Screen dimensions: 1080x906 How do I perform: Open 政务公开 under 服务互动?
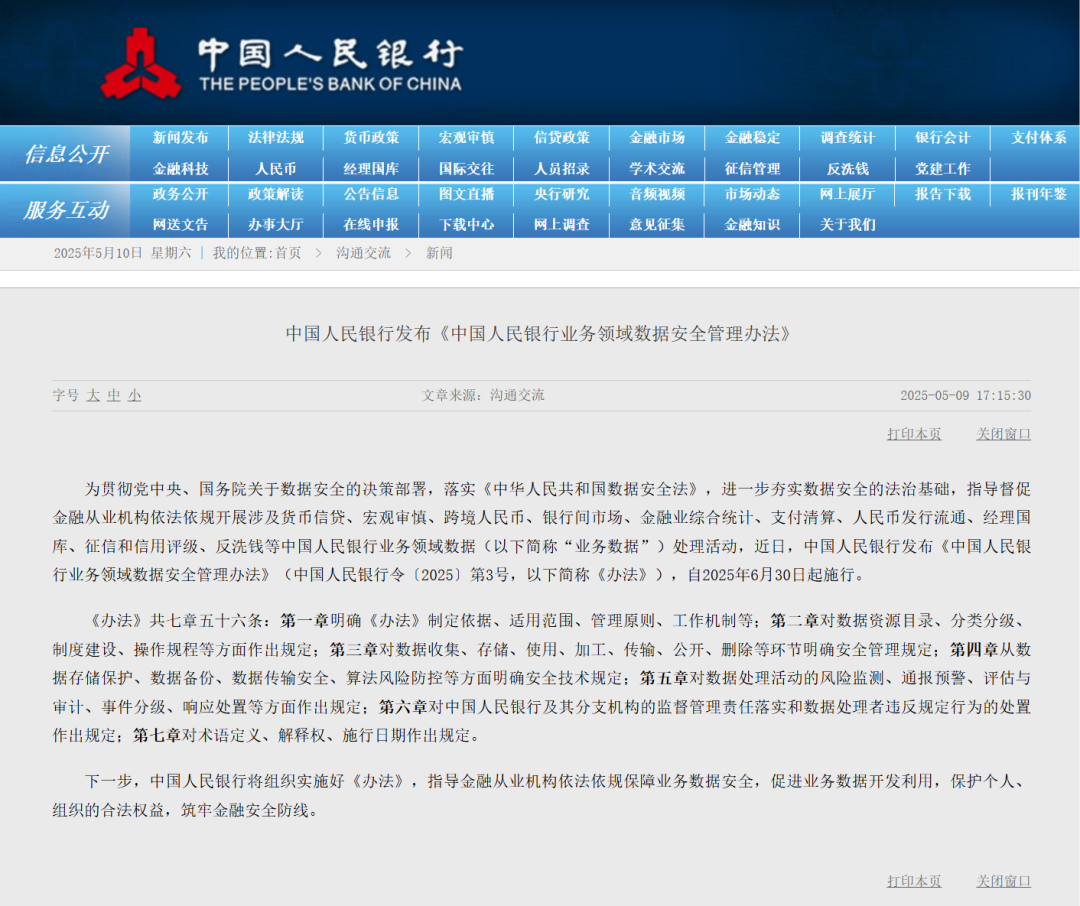click(x=180, y=194)
